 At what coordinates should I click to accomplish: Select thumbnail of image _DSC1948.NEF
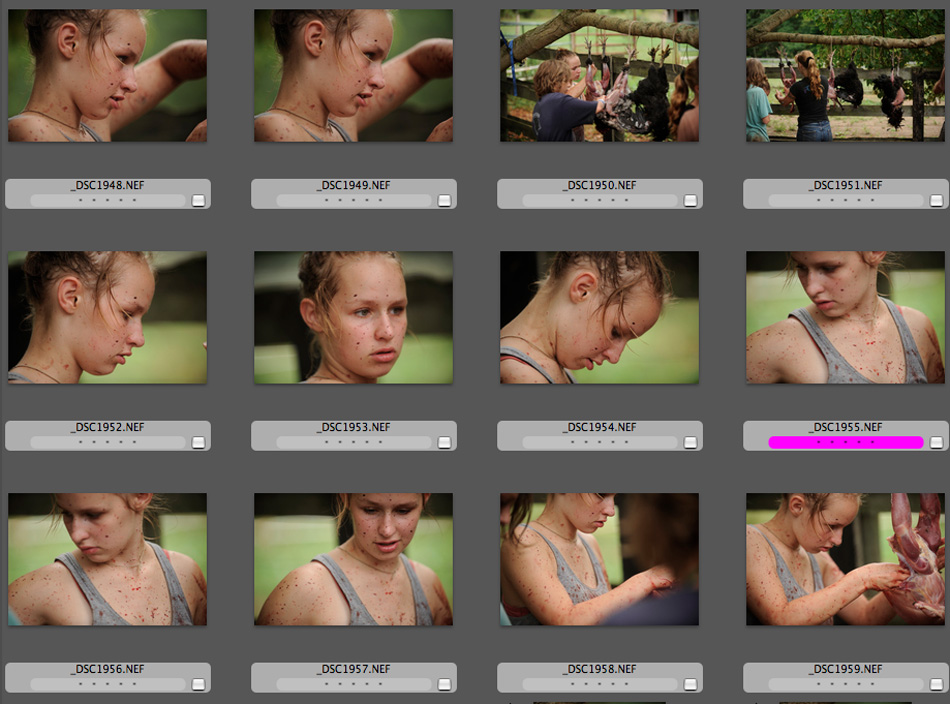107,76
